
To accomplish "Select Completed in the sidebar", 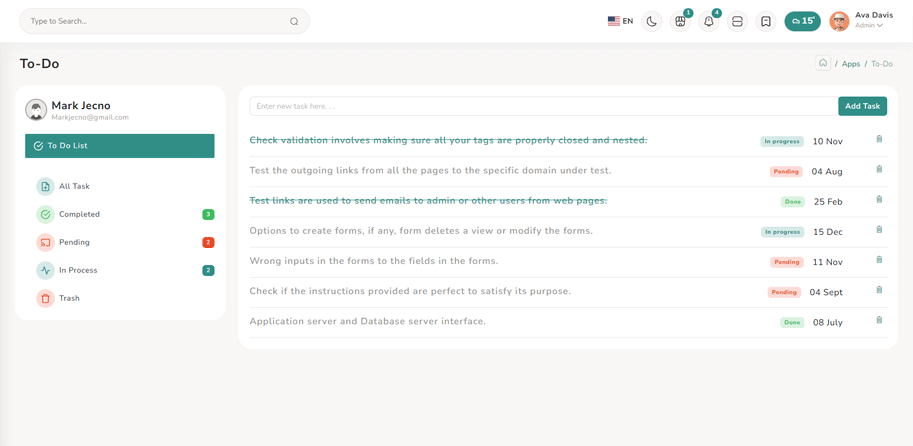I will click(x=79, y=214).
